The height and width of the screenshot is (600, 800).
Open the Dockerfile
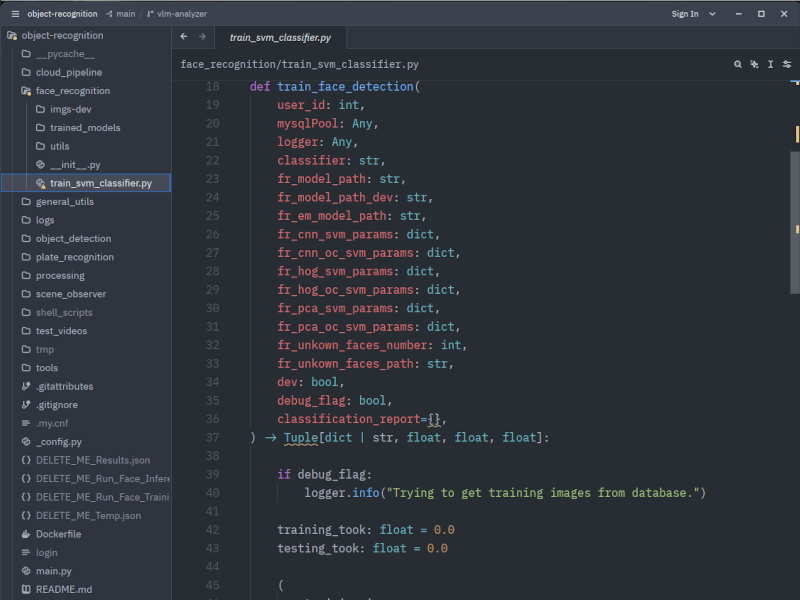point(86,534)
